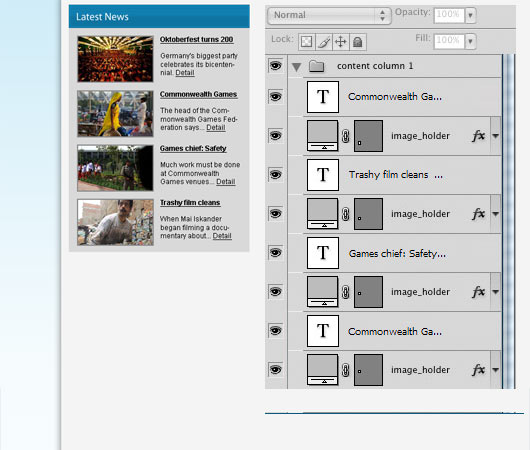Image resolution: width=530 pixels, height=450 pixels.
Task: Open Games chief: Safety headline link
Action: click(193, 148)
